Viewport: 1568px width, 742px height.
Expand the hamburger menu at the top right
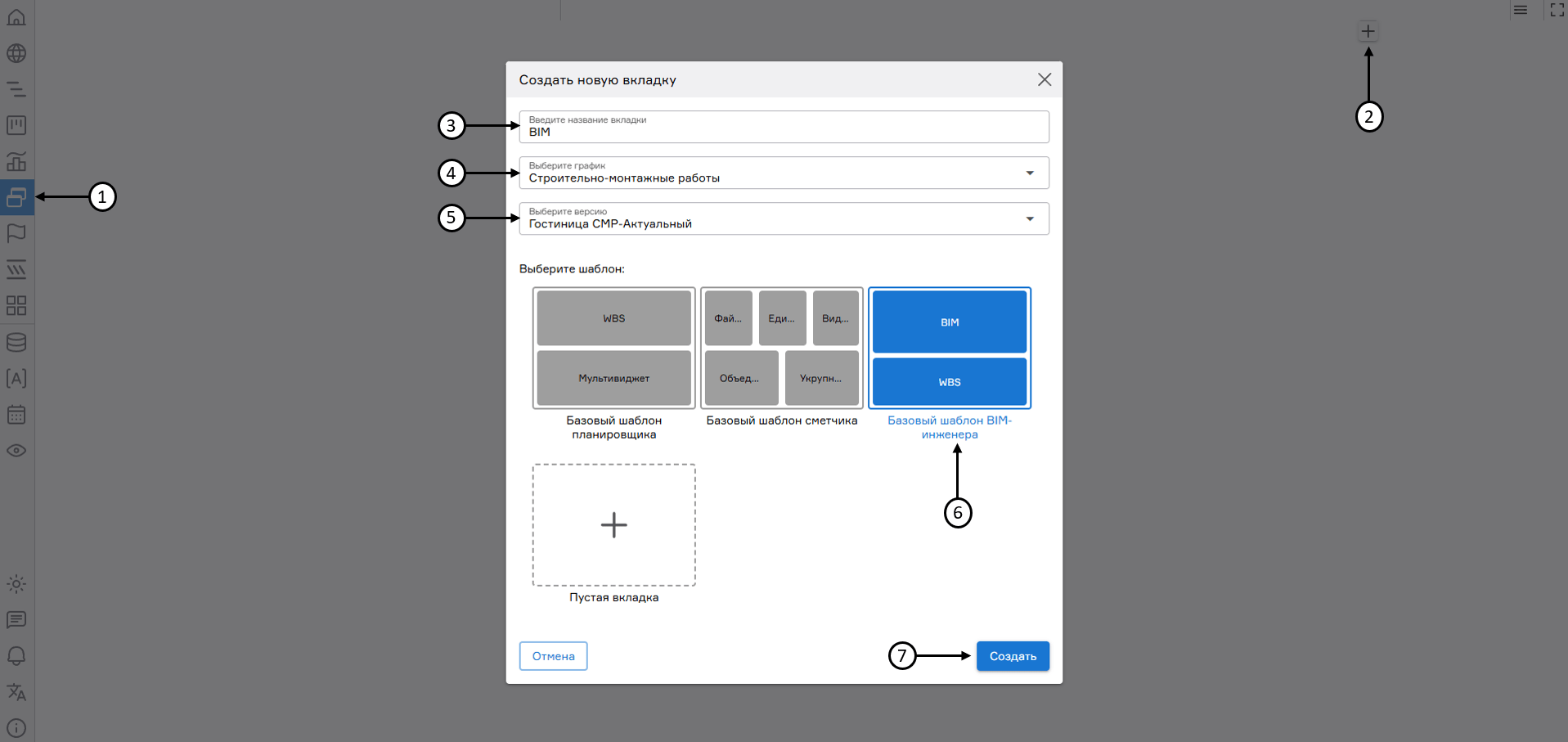pos(1521,10)
